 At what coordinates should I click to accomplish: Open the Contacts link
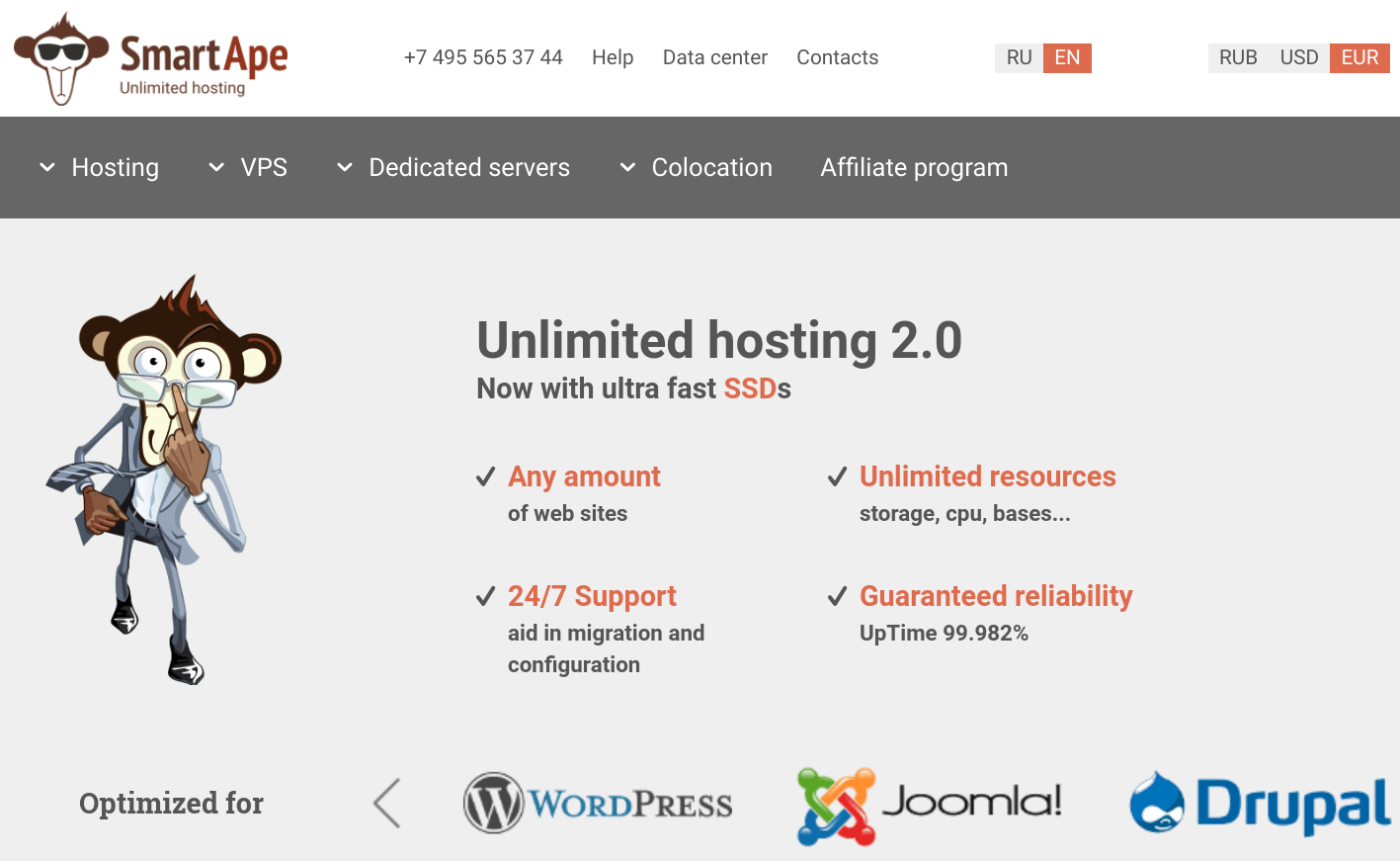tap(837, 57)
